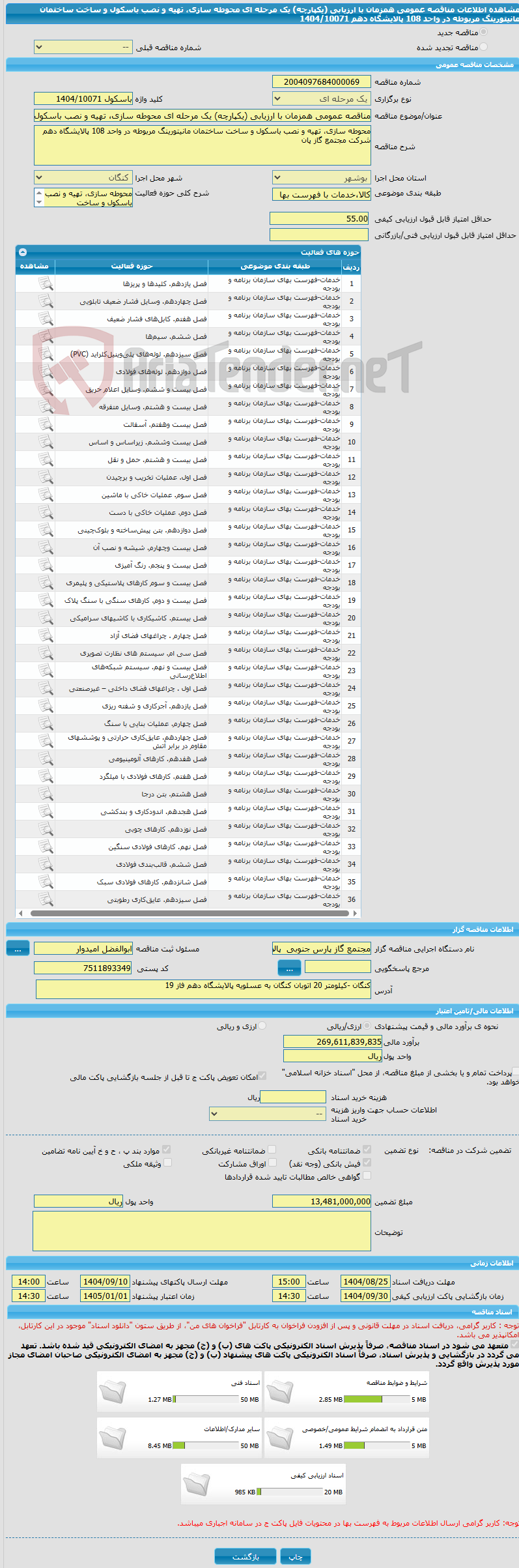519x1568 pixels.
Task: Open view icon for row 12
Action: [45, 477]
